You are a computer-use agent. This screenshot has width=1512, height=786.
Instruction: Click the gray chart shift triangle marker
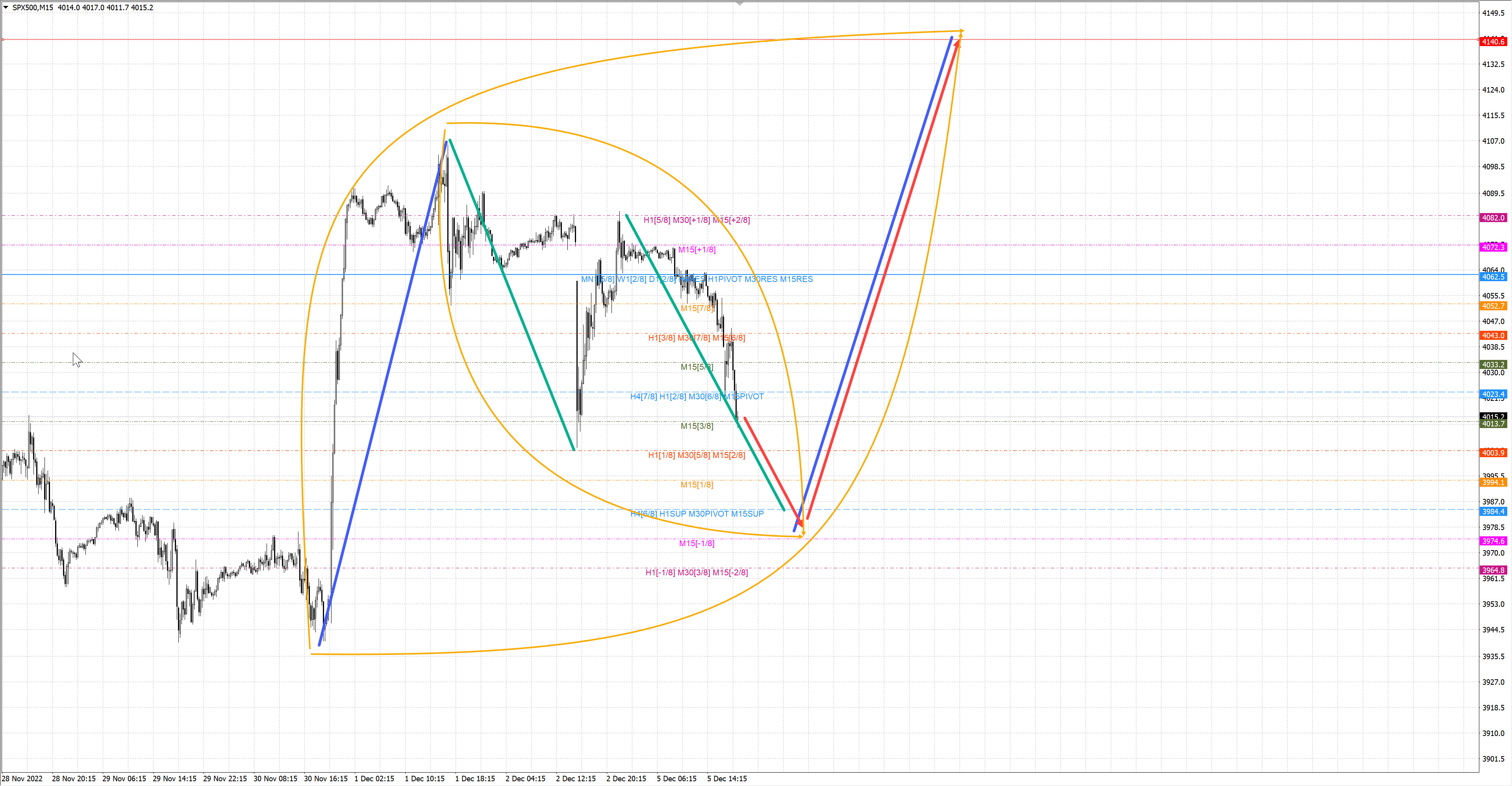click(739, 4)
